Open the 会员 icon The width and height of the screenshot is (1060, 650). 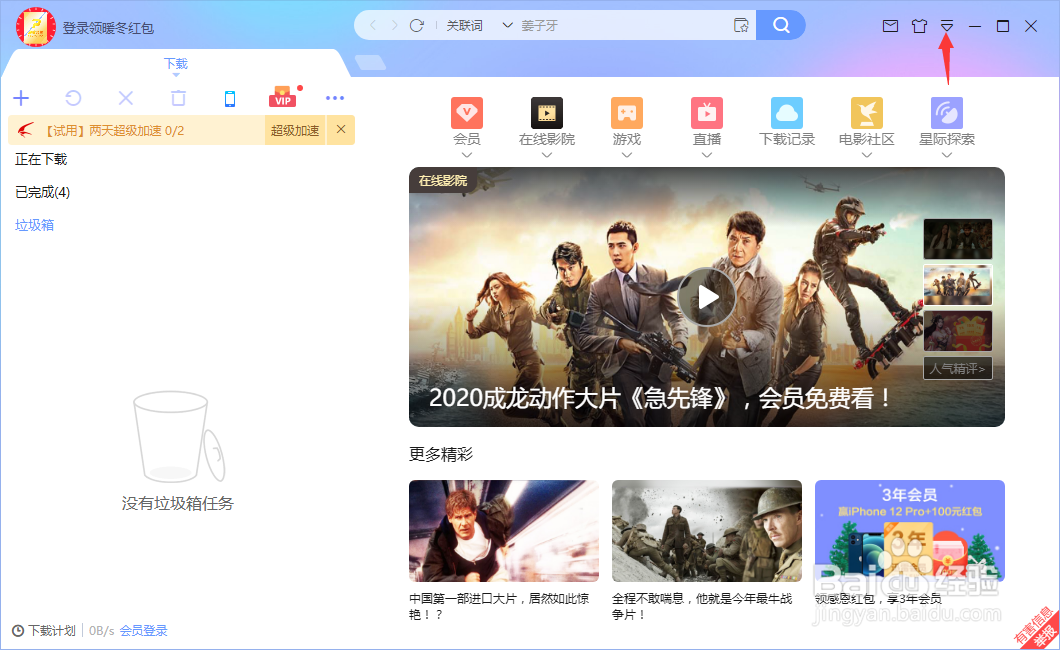tap(466, 113)
